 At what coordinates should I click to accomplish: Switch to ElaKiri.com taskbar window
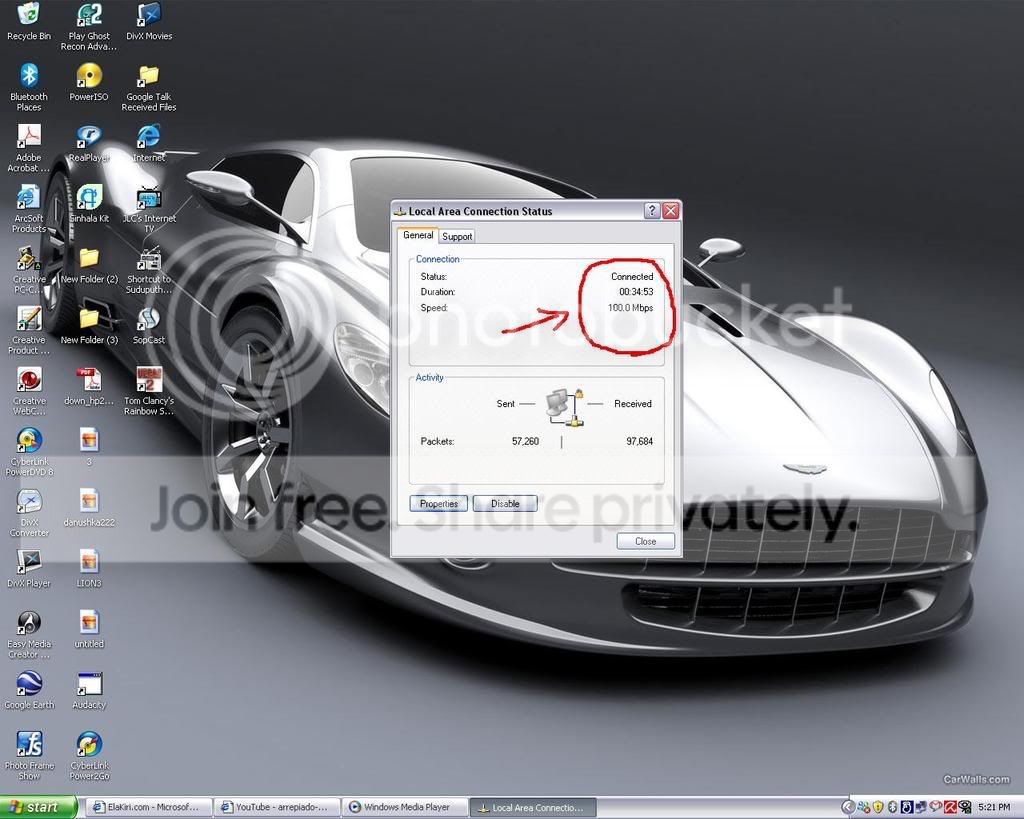tap(151, 807)
